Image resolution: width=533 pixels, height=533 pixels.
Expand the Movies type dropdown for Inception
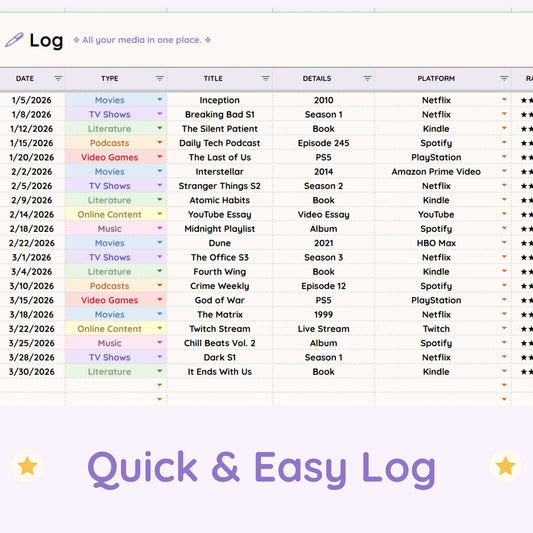point(160,100)
